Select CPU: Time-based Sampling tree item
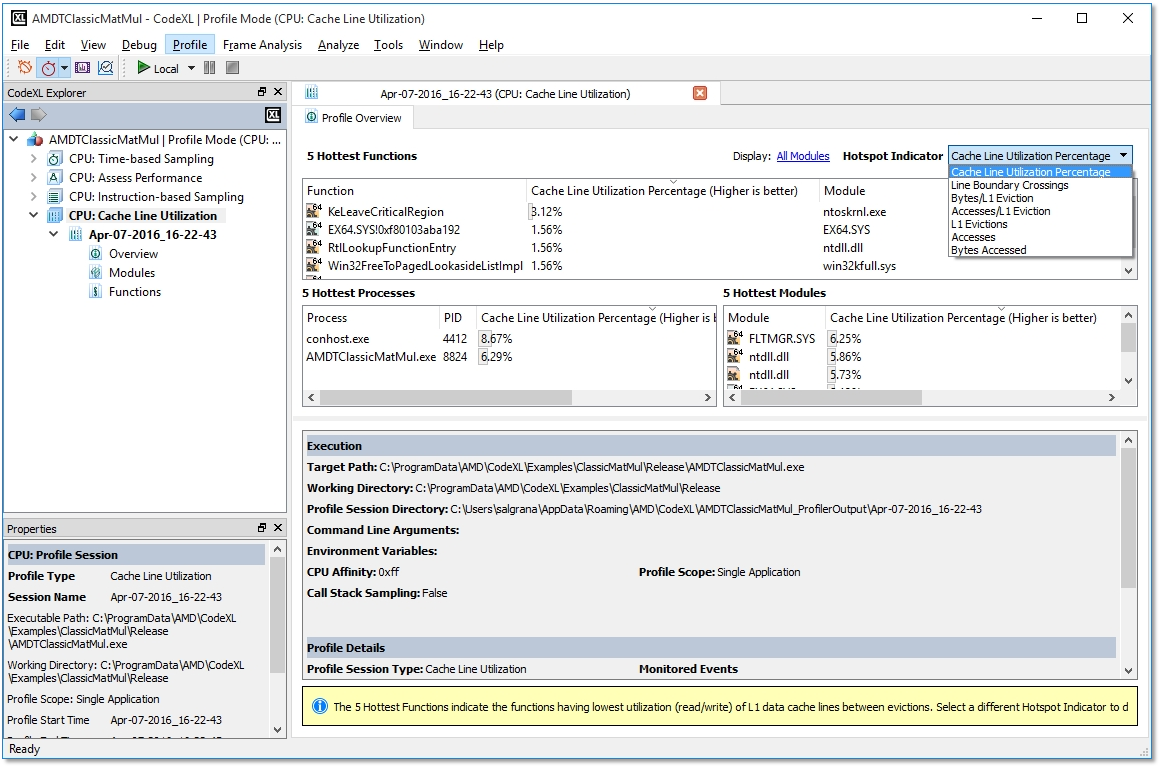This screenshot has width=1161, height=768. [x=141, y=158]
